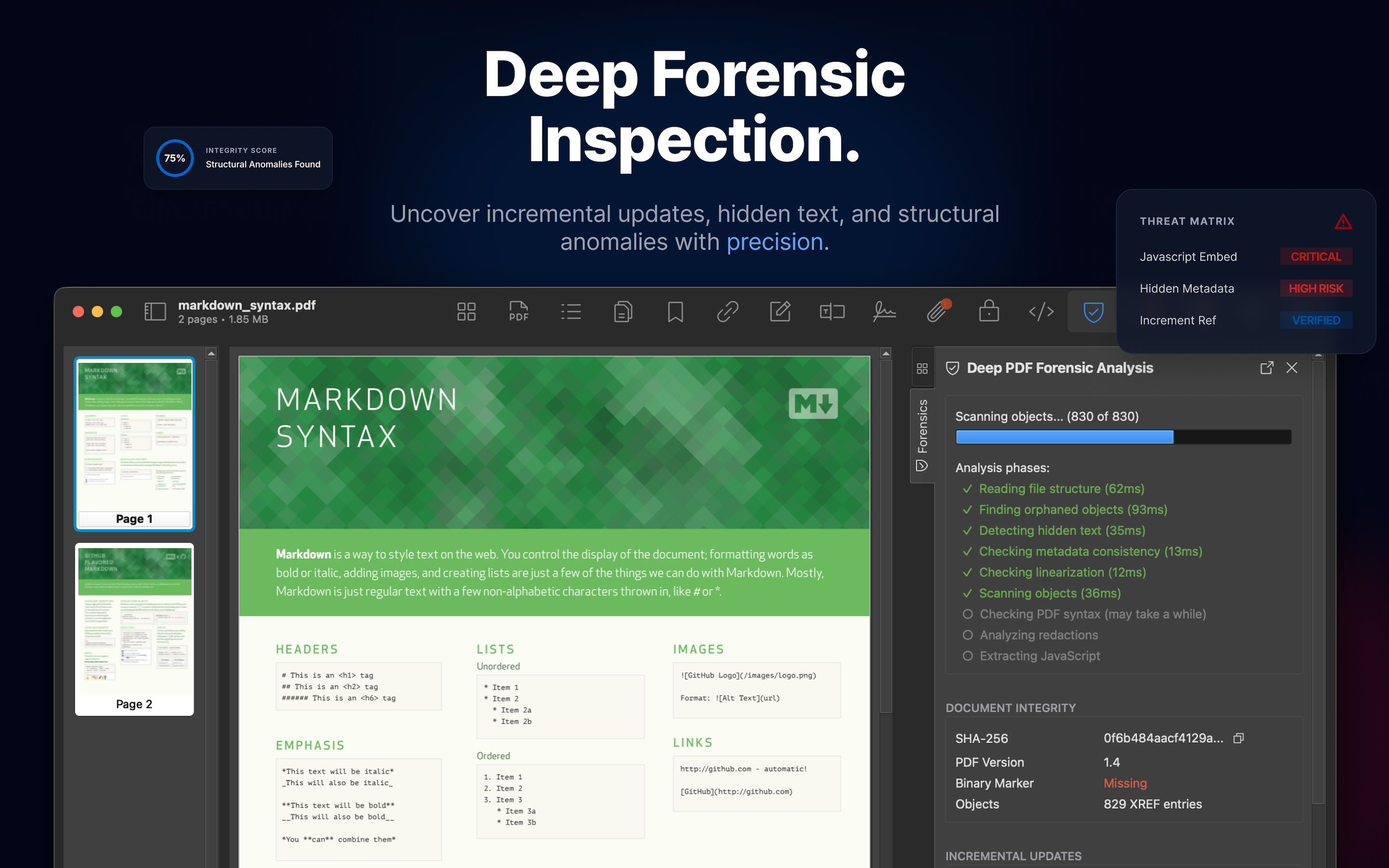
Task: Click the HEADERS heading in the document
Action: coord(307,649)
